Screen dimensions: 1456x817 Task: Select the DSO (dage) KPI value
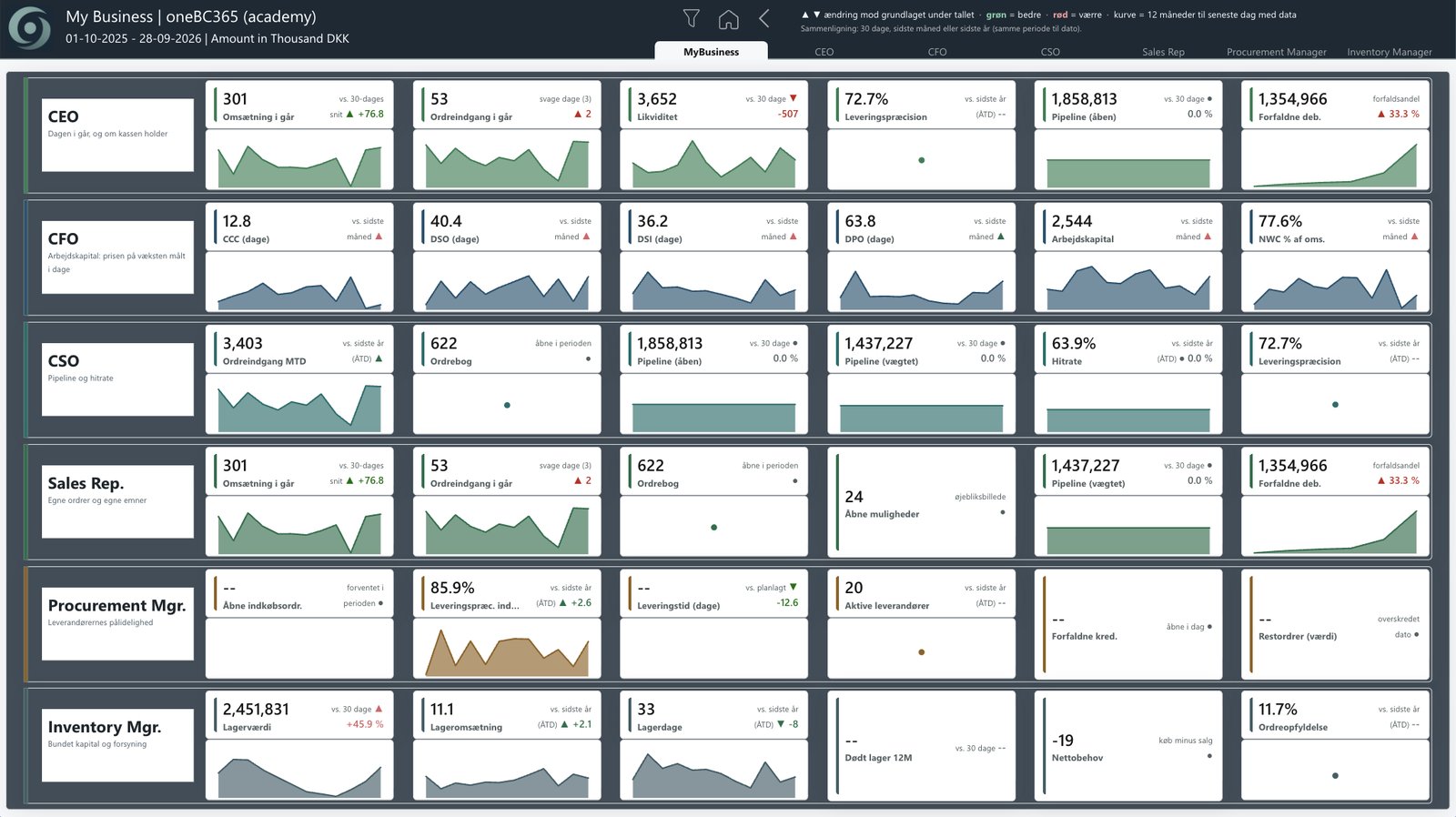(446, 221)
